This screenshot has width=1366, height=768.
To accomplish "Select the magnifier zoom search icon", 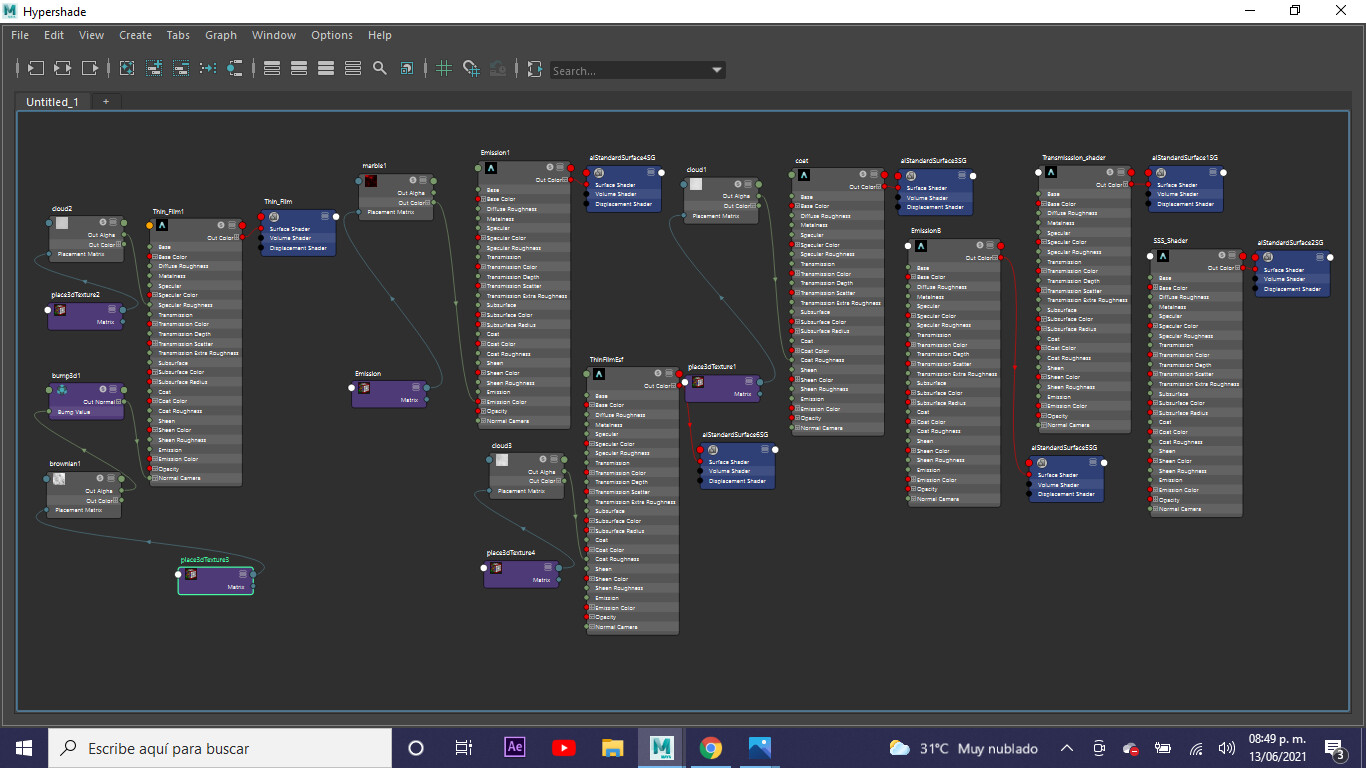I will pyautogui.click(x=379, y=68).
